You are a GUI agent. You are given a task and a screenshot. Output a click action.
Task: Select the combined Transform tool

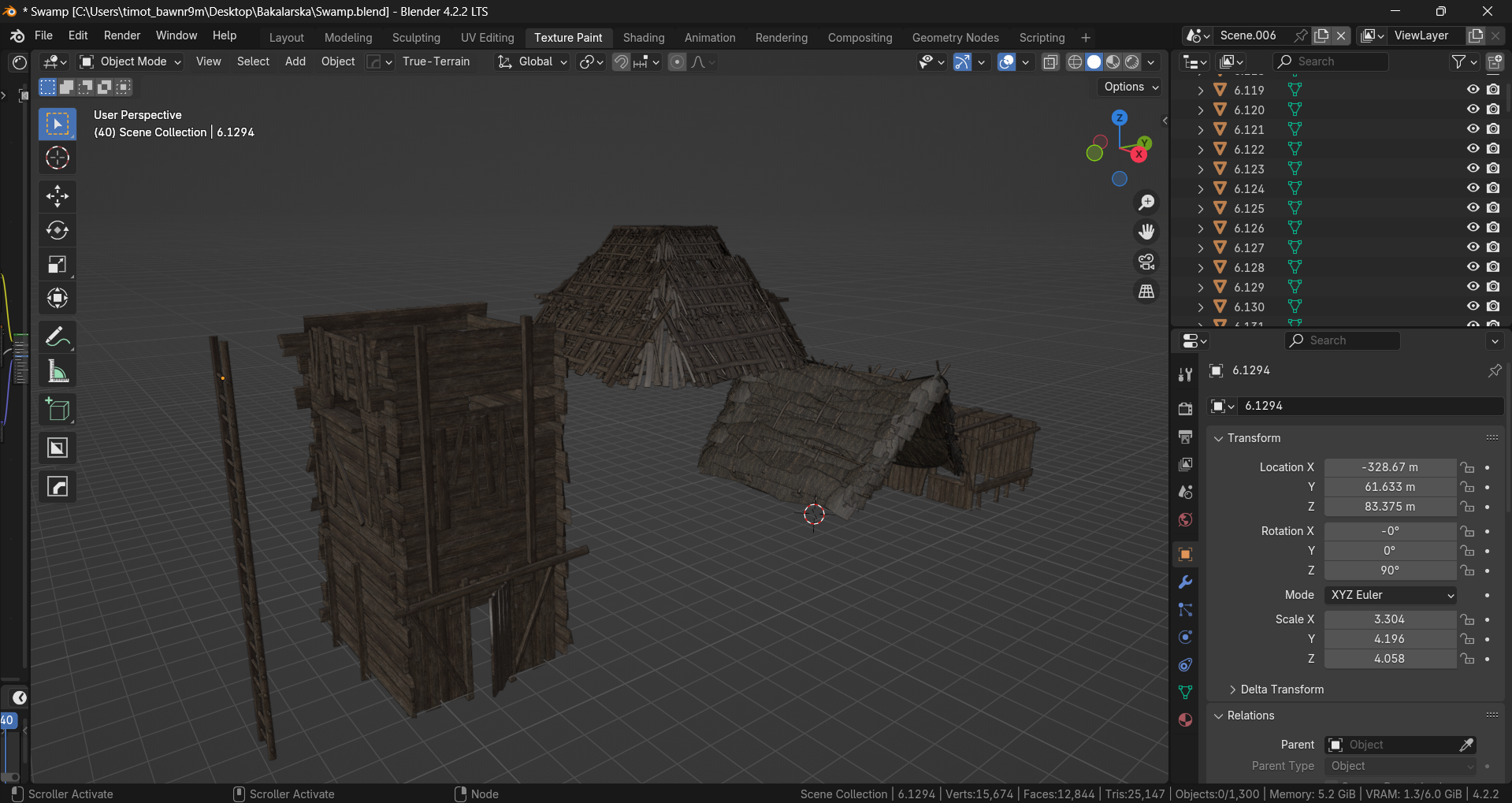[58, 299]
